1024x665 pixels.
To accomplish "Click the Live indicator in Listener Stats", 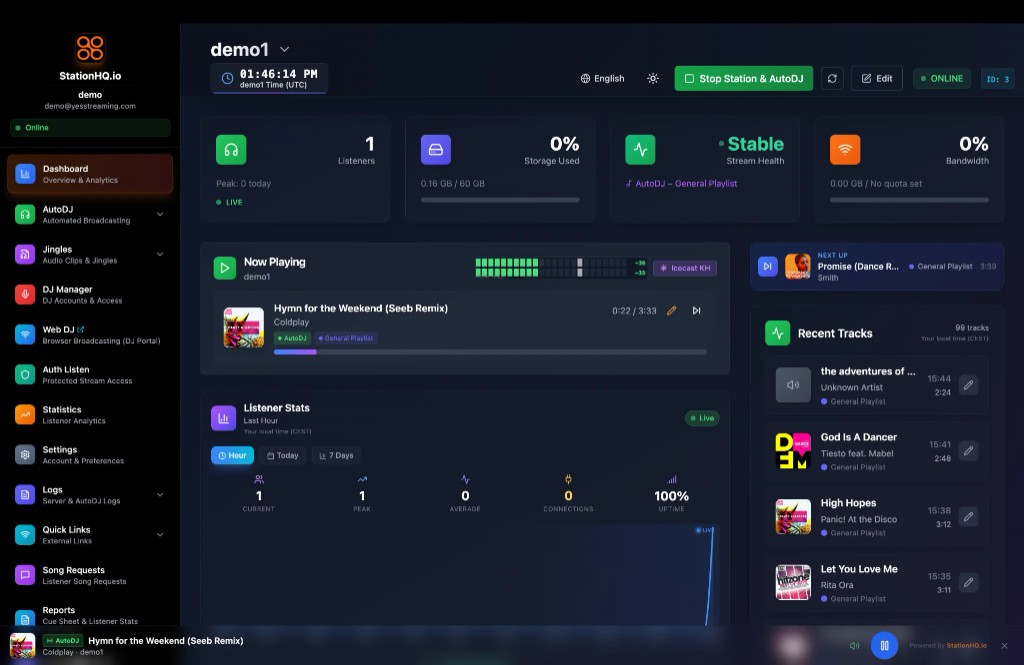I will coord(702,418).
